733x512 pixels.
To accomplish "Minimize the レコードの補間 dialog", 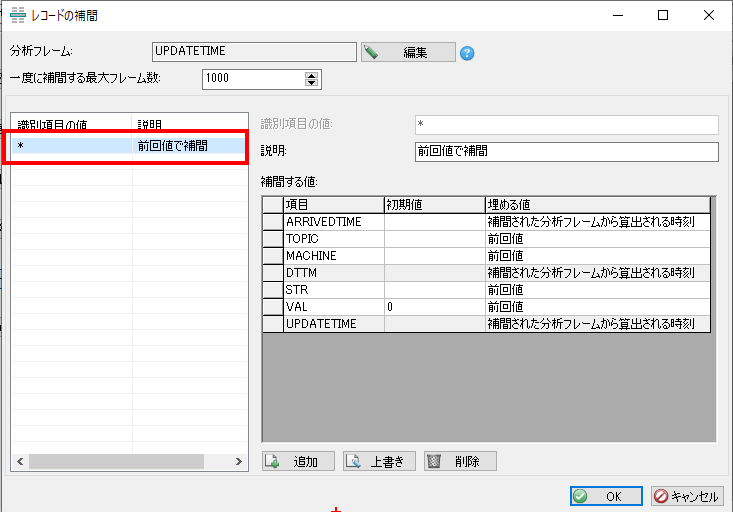I will [x=618, y=15].
